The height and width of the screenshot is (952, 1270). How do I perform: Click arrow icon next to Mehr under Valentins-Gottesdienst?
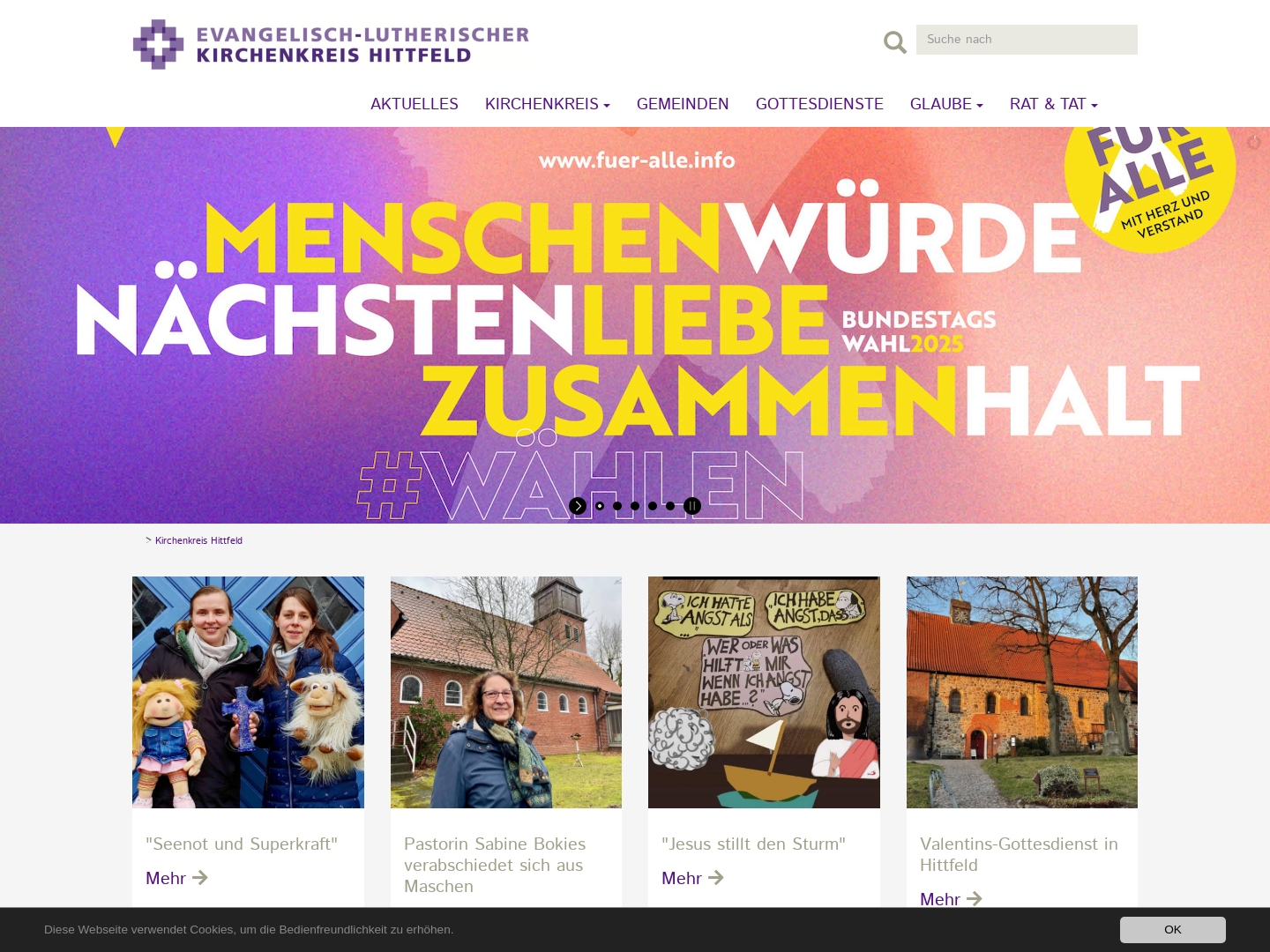coord(975,899)
